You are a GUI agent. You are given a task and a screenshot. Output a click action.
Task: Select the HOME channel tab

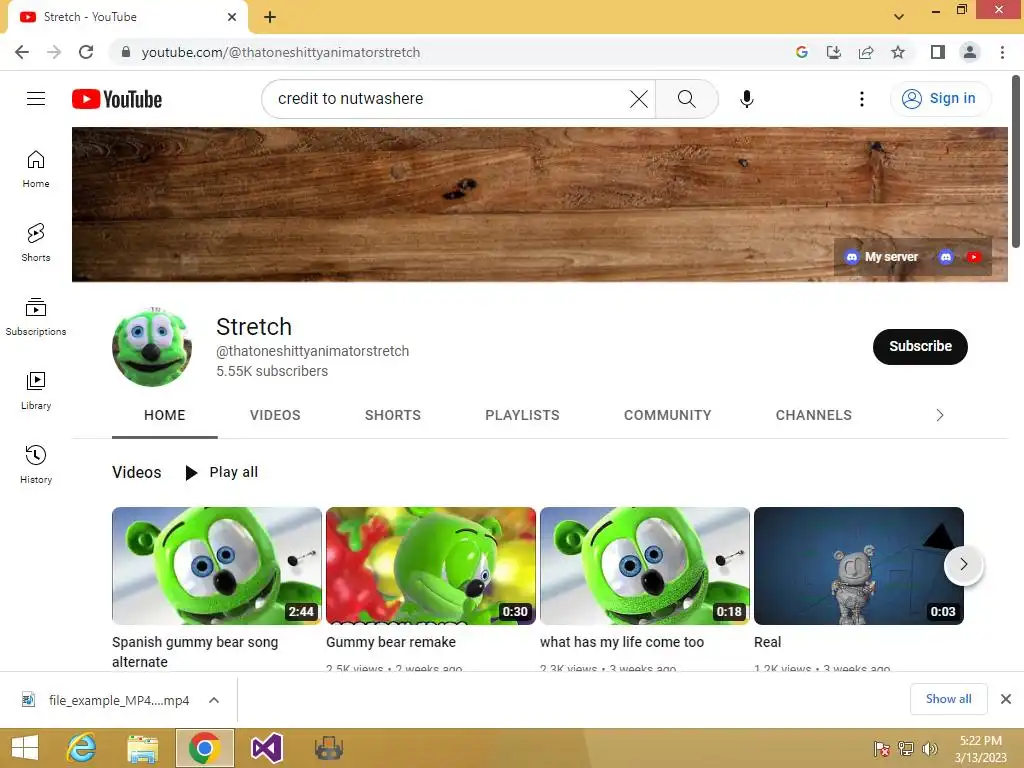click(165, 415)
